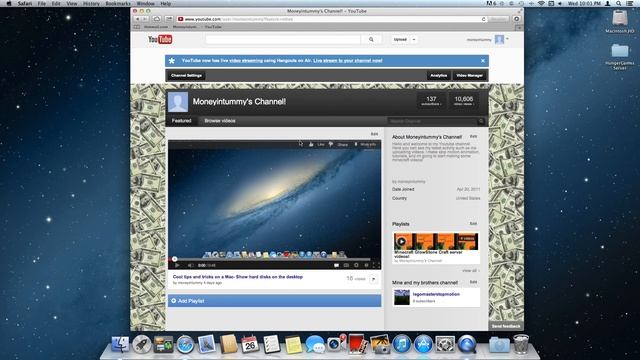The width and height of the screenshot is (640, 360).
Task: Open the Cool tips and tricks video title
Action: 238,277
